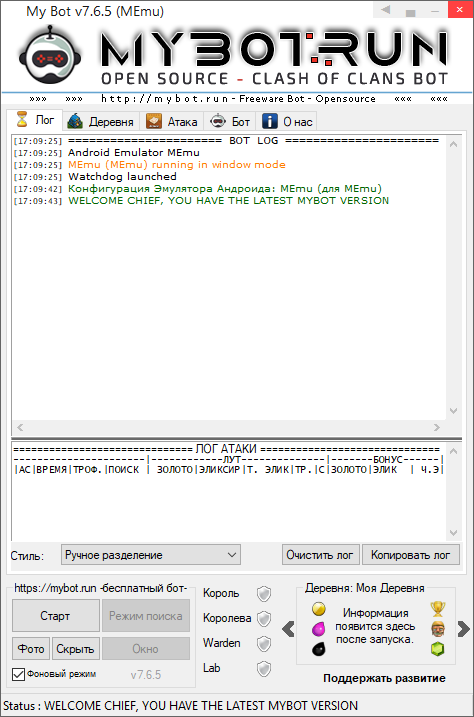Click the Warden label
474x717 pixels.
222,643
